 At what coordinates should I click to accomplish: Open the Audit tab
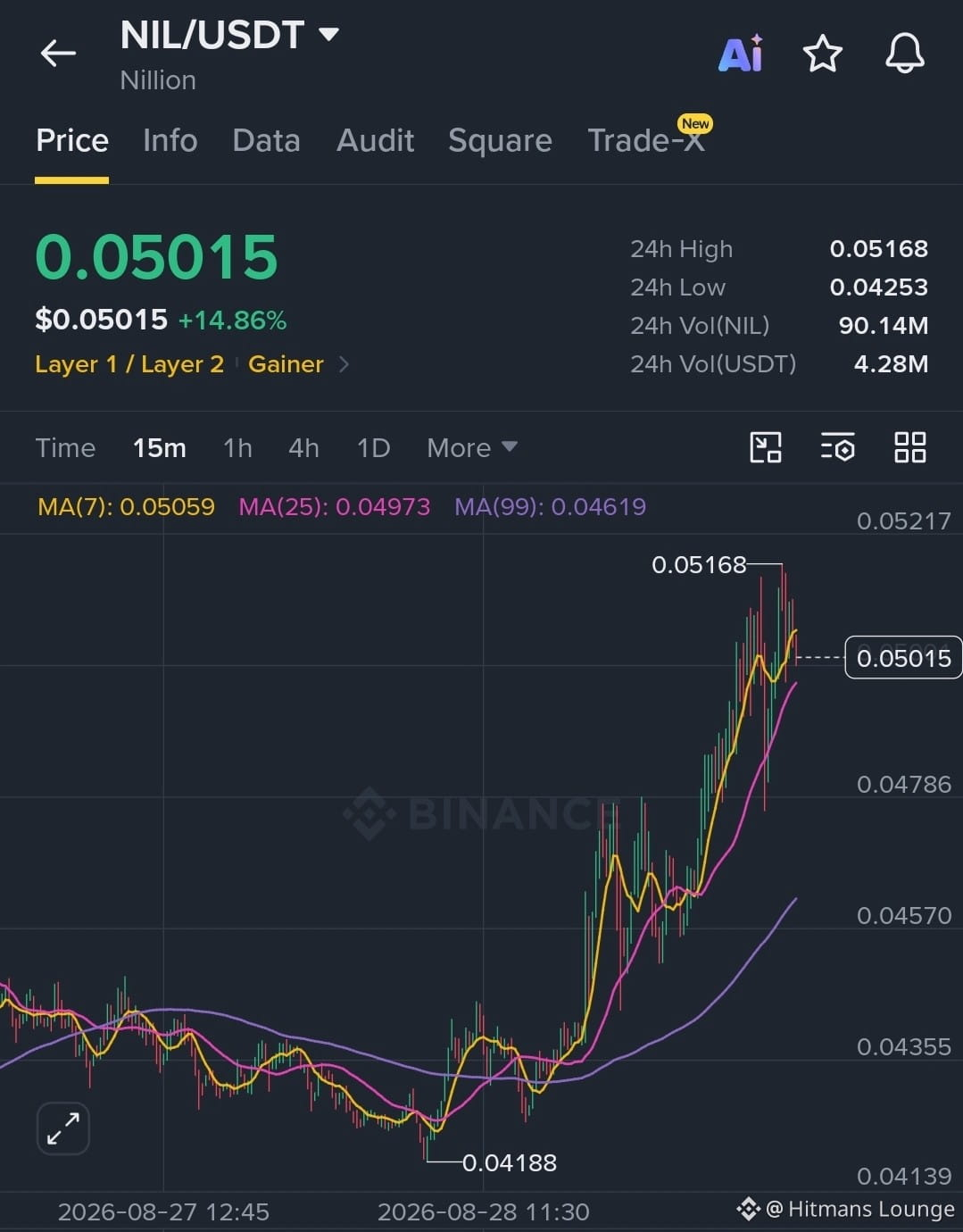(375, 140)
